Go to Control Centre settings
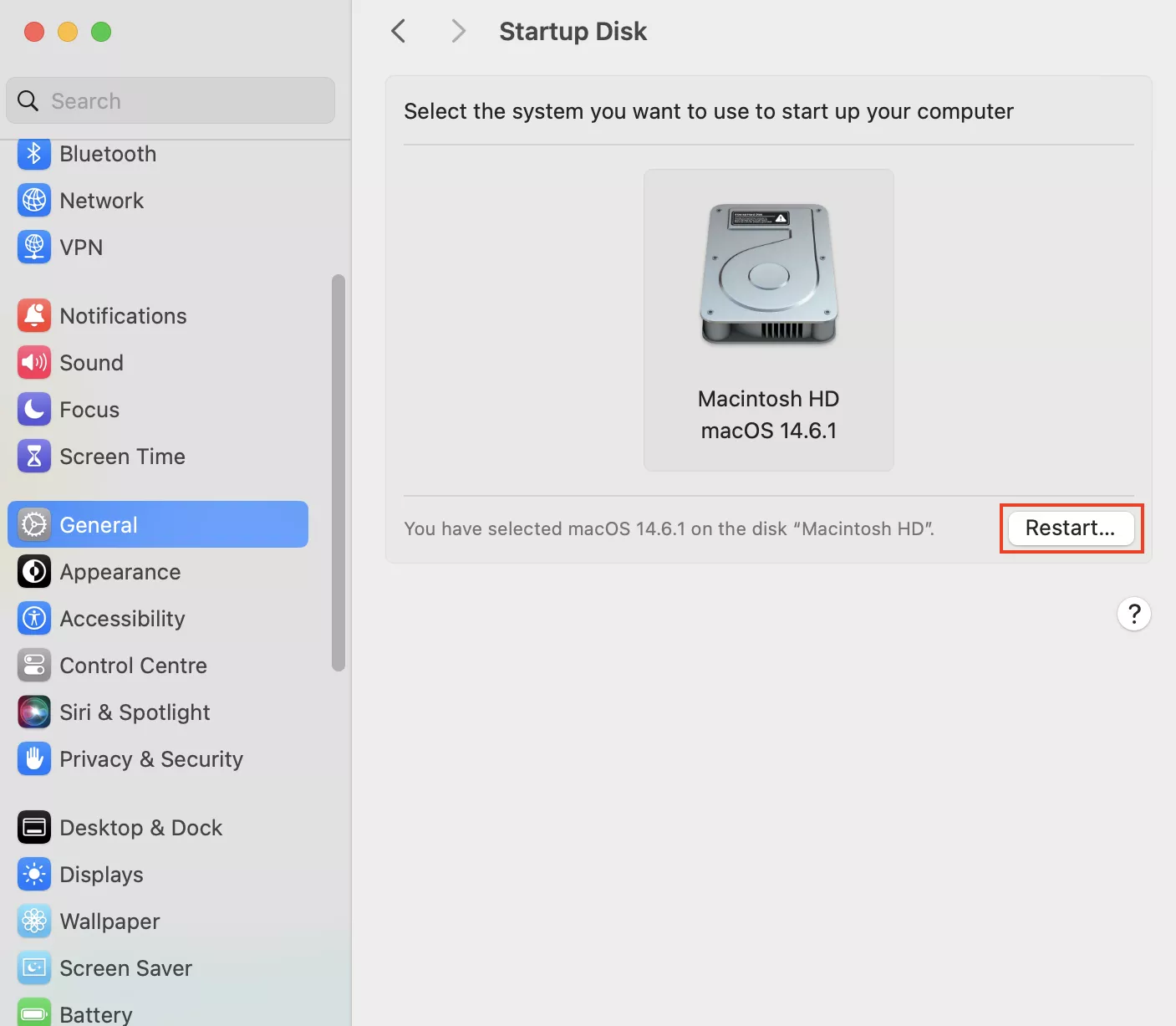Image resolution: width=1176 pixels, height=1026 pixels. [133, 666]
